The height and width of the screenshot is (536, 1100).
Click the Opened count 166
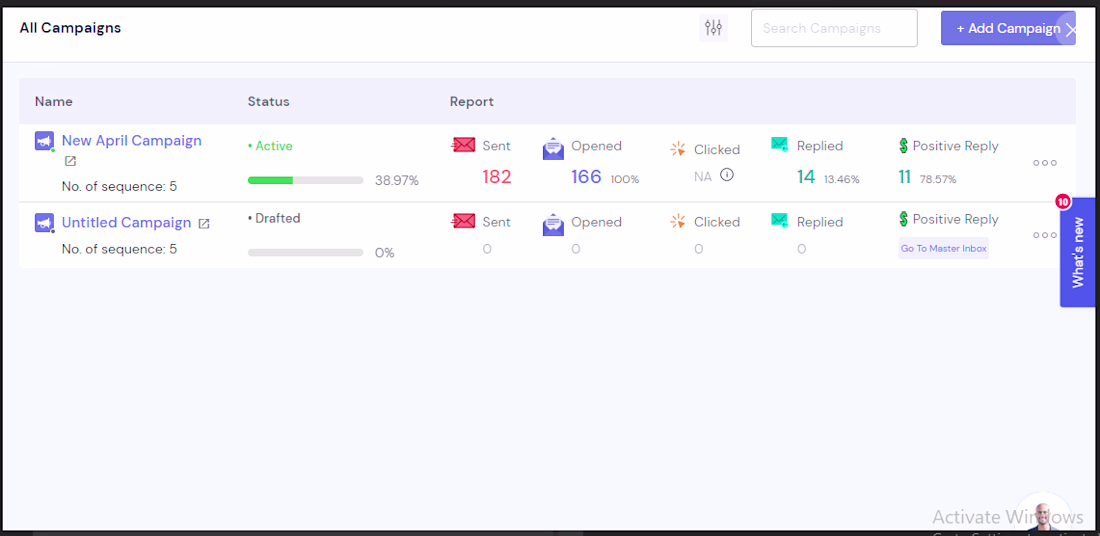(x=586, y=177)
